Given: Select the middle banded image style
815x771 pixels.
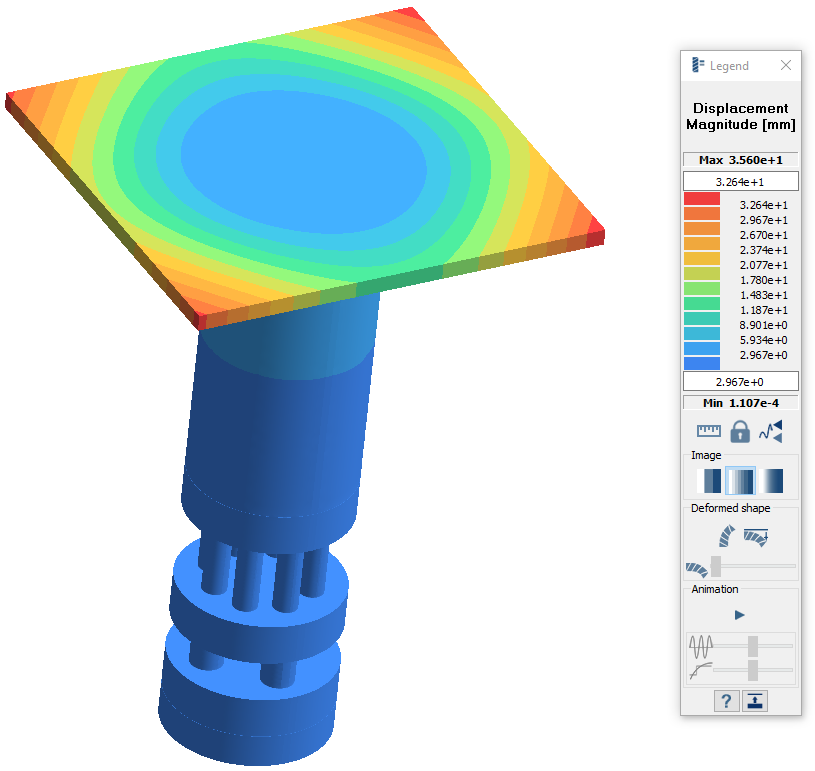Looking at the screenshot, I should point(740,481).
